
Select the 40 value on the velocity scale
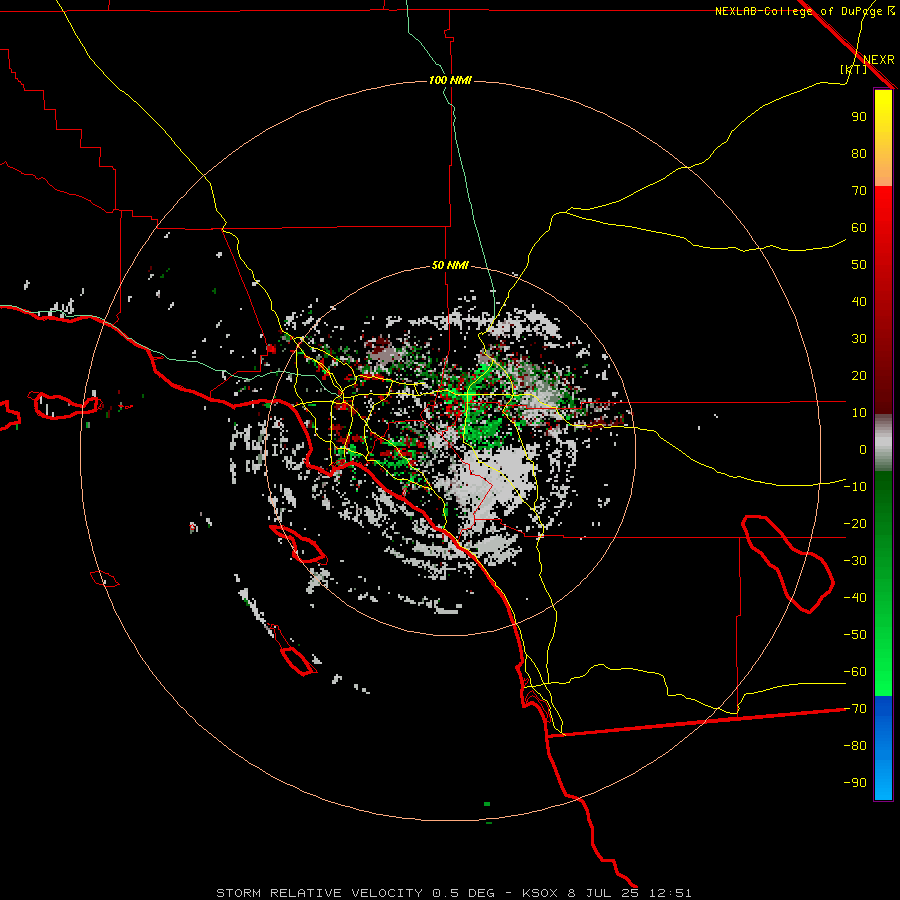859,301
